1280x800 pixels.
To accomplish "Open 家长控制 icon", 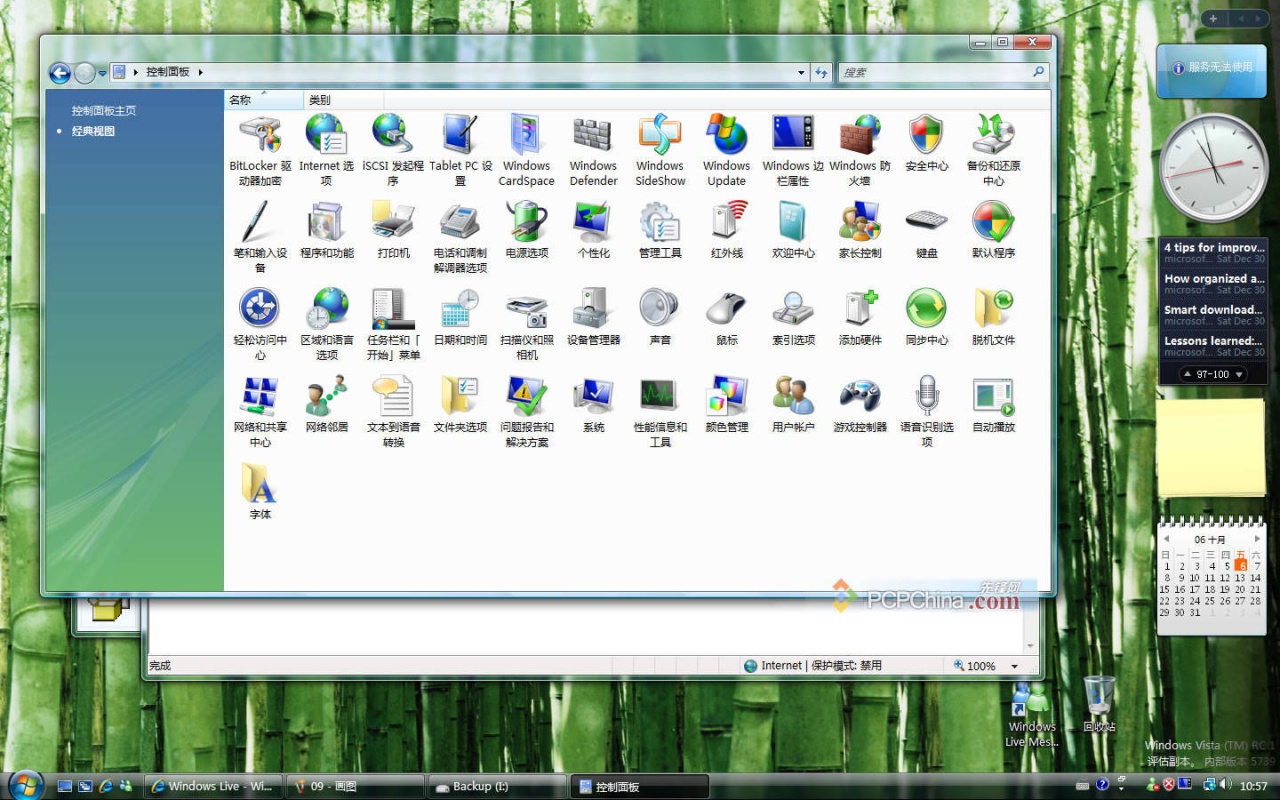I will click(x=860, y=221).
